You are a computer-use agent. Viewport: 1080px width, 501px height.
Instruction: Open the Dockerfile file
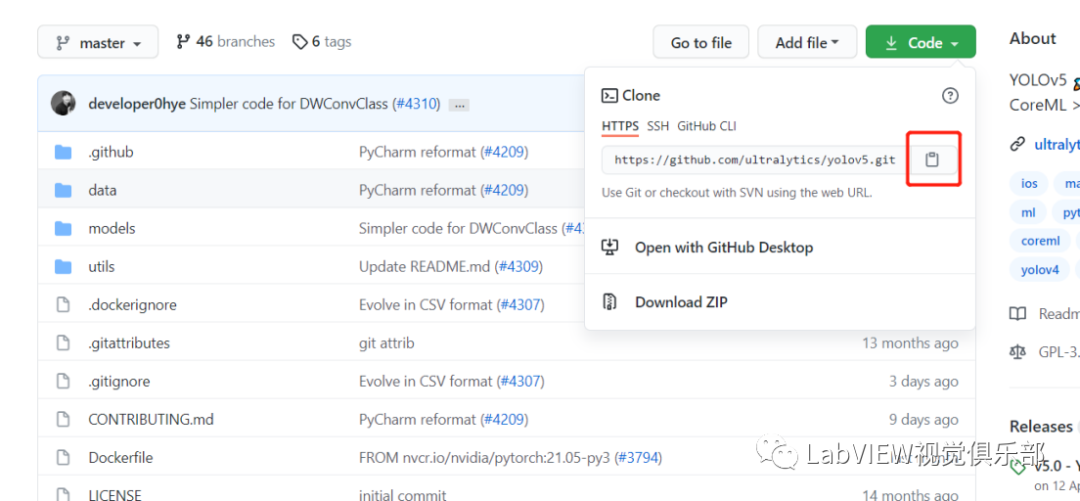pos(121,458)
